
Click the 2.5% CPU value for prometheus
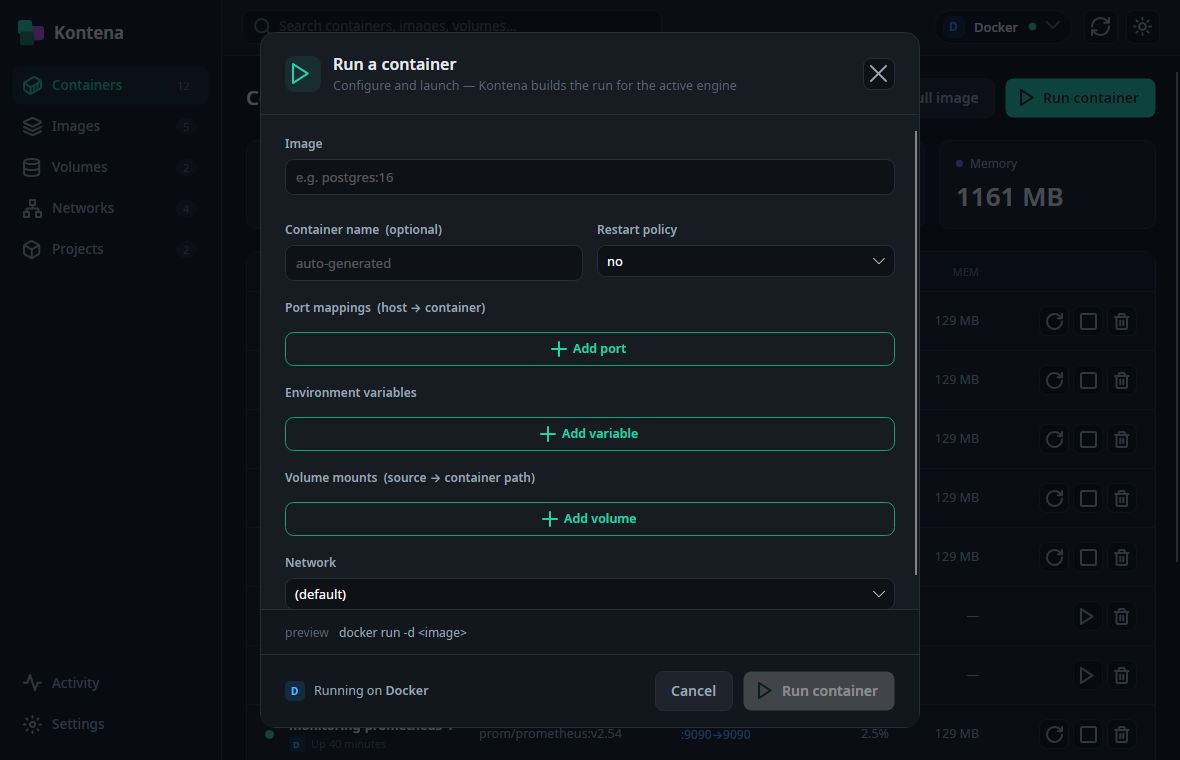pyautogui.click(x=874, y=734)
